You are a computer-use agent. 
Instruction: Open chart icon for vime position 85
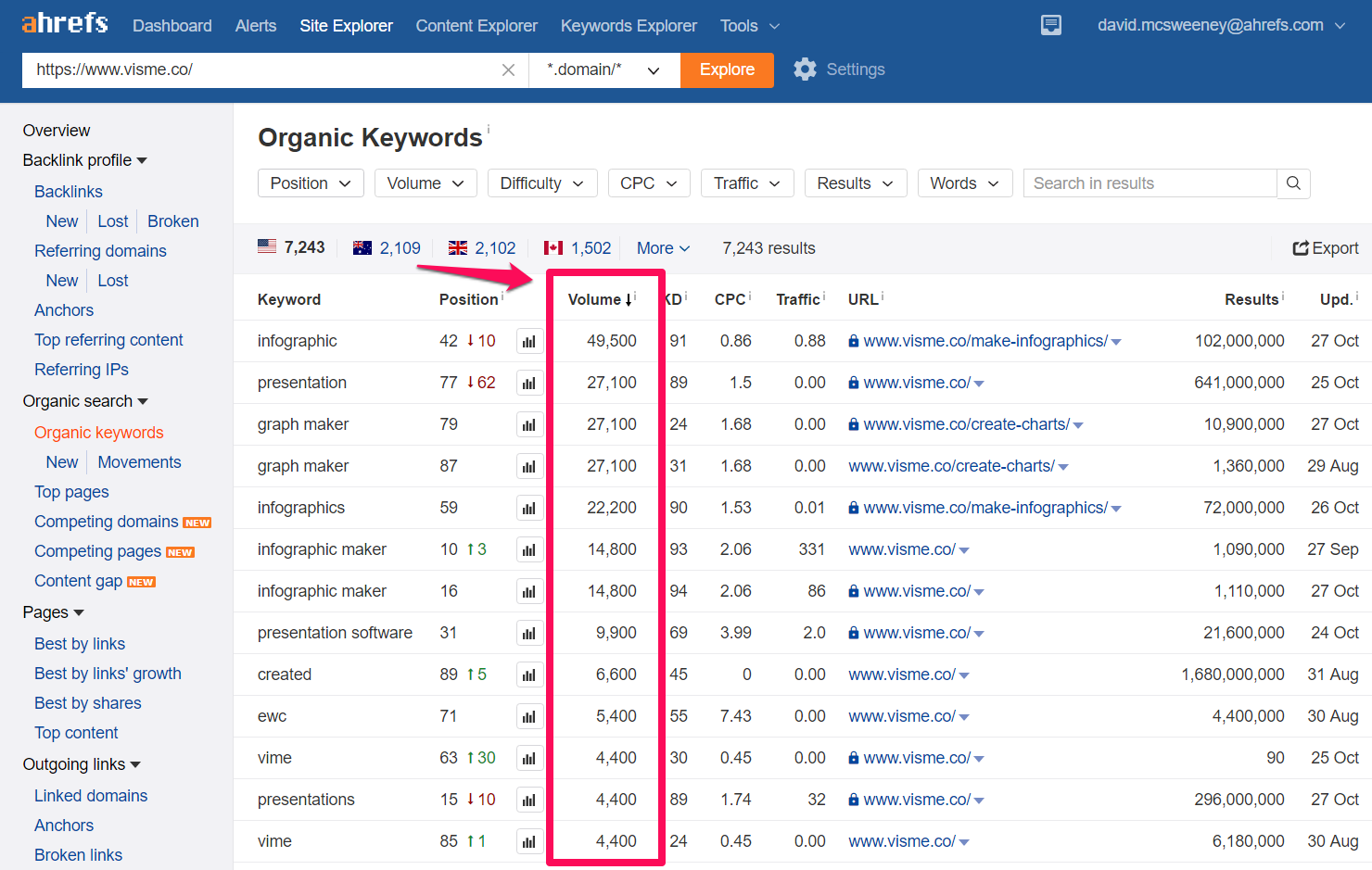[529, 841]
